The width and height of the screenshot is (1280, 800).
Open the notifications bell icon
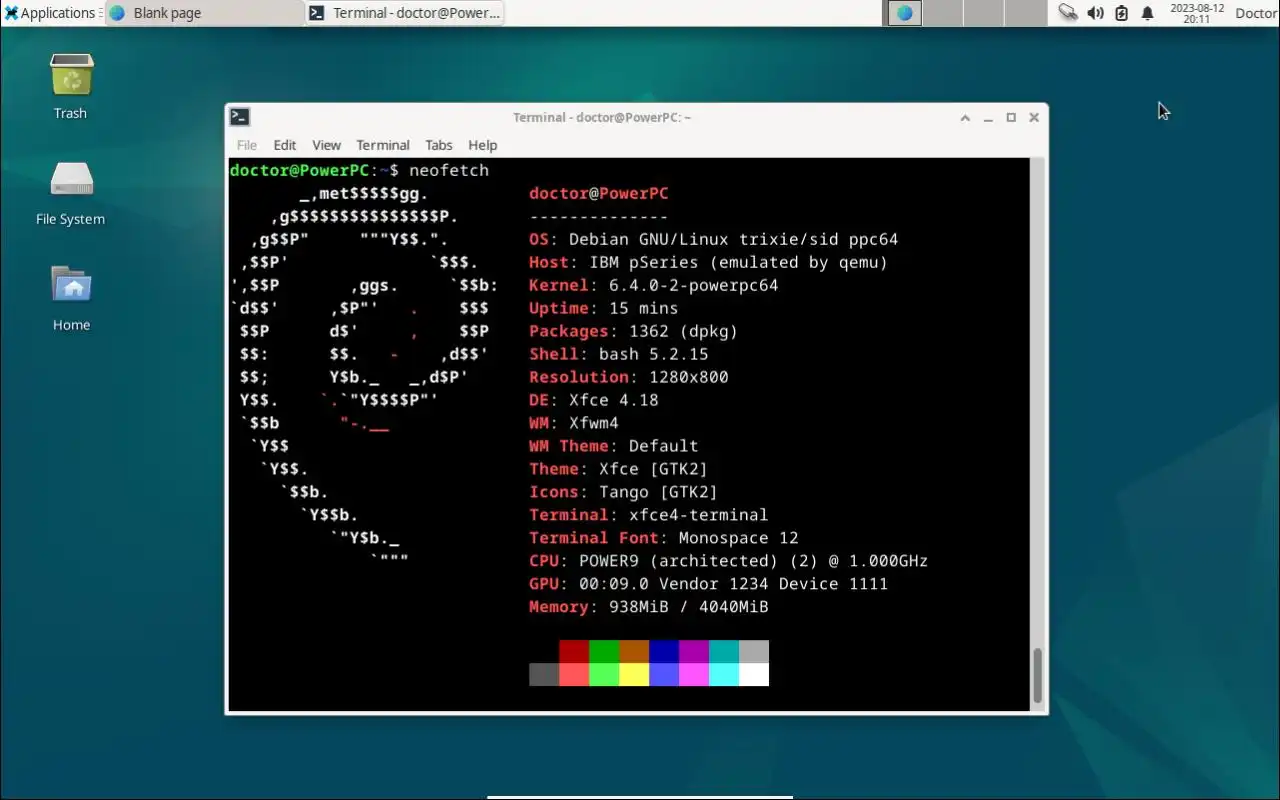click(1148, 13)
